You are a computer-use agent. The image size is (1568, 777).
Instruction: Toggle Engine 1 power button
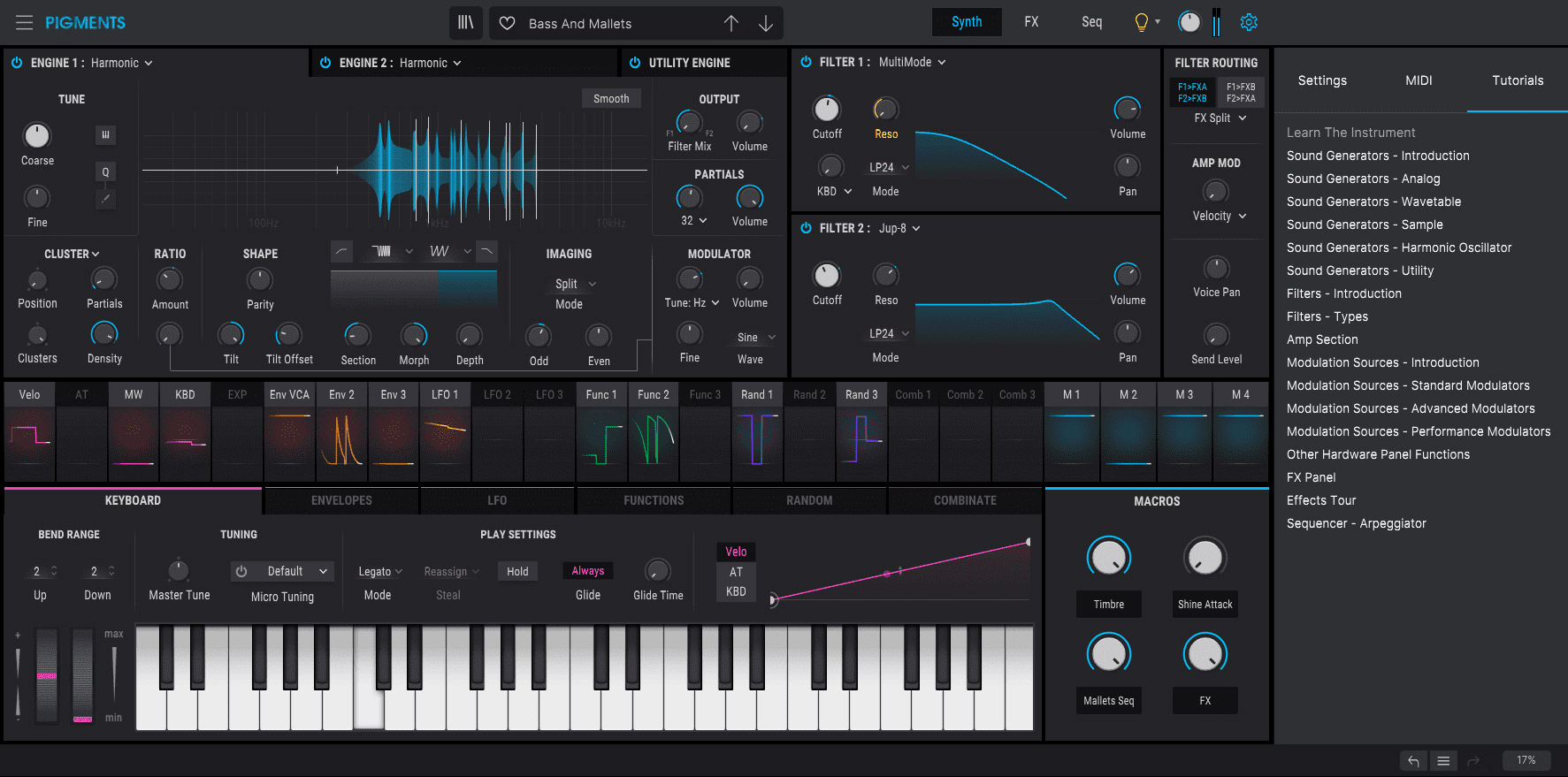[17, 63]
